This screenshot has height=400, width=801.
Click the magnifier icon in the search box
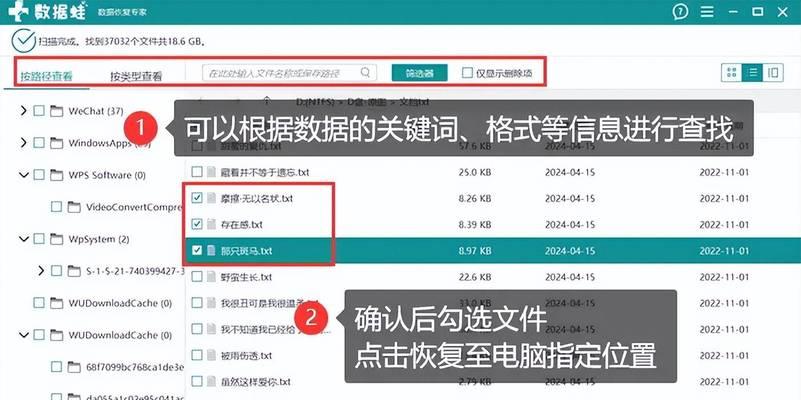coord(365,73)
